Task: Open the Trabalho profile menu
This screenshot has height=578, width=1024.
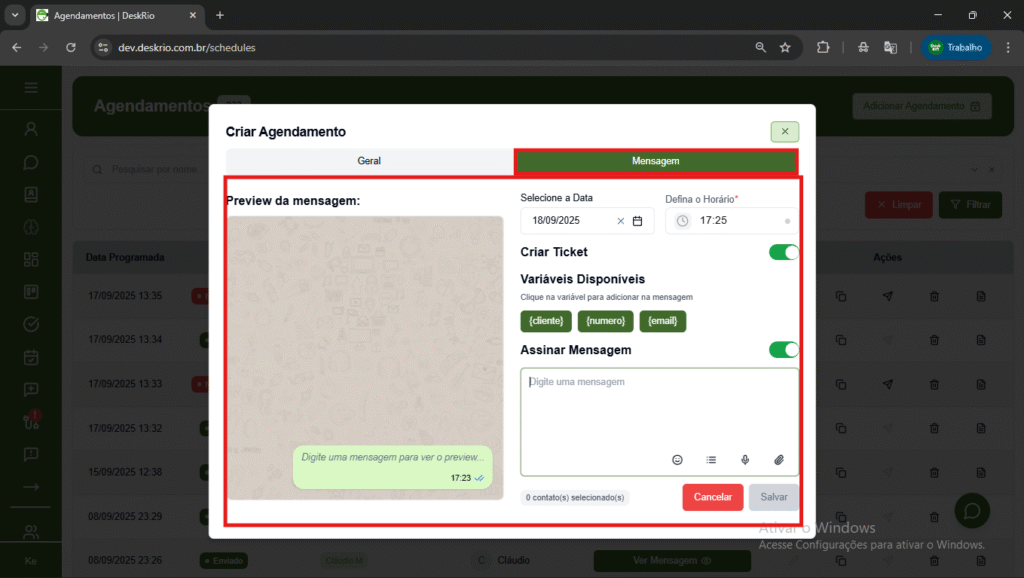Action: click(x=956, y=47)
